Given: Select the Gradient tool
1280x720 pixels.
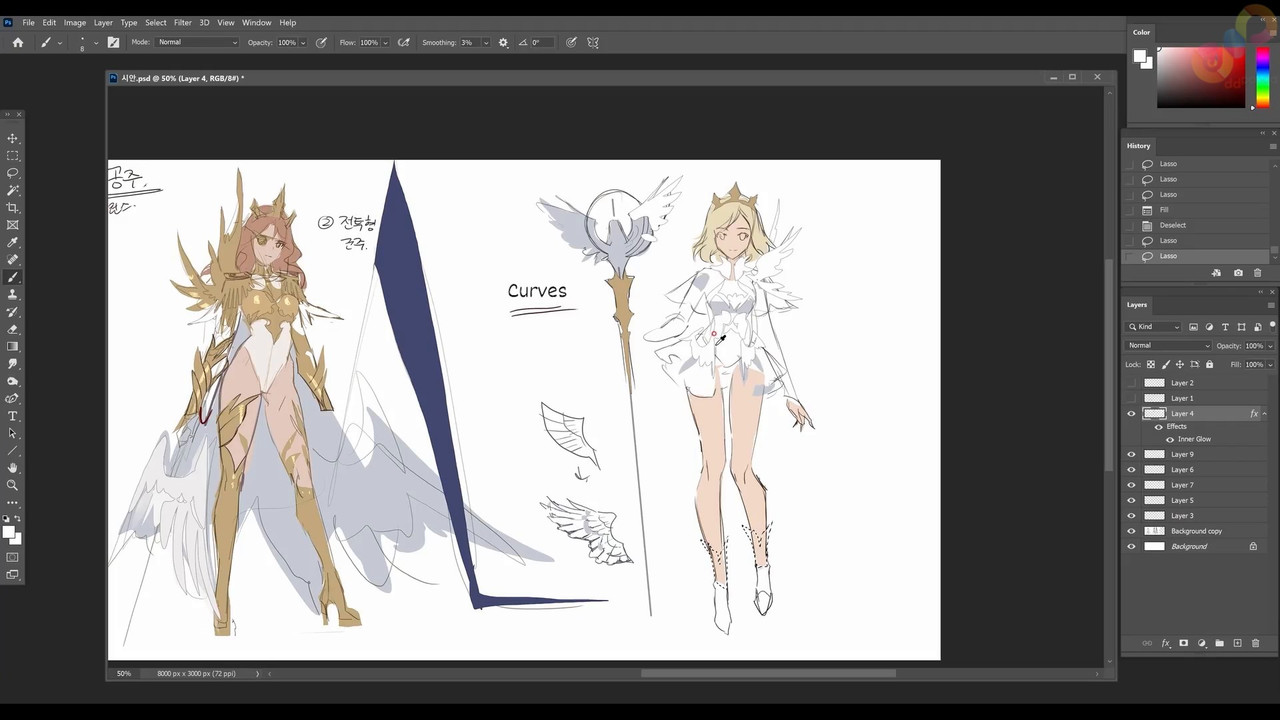Looking at the screenshot, I should [13, 347].
